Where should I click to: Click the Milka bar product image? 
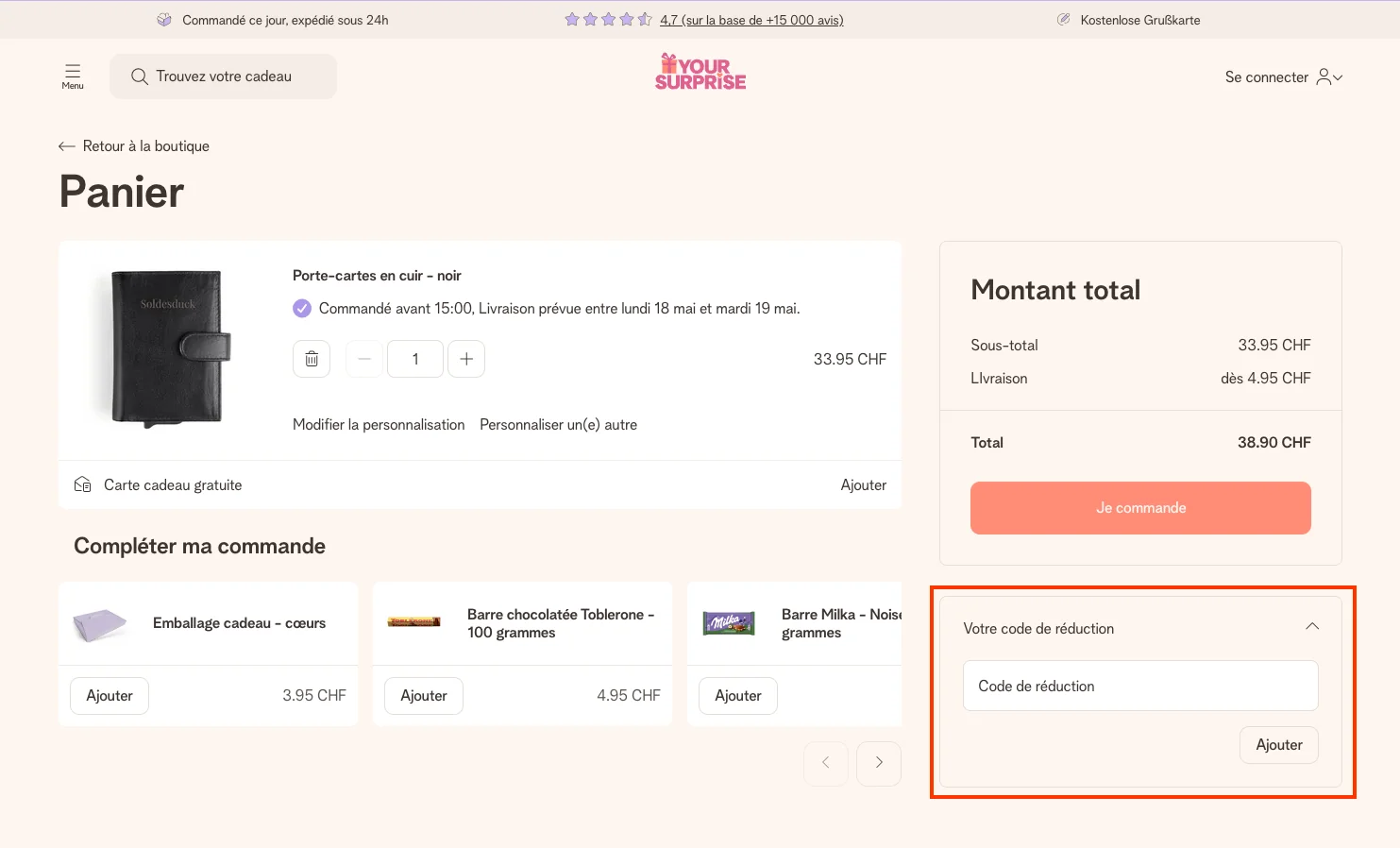[729, 623]
